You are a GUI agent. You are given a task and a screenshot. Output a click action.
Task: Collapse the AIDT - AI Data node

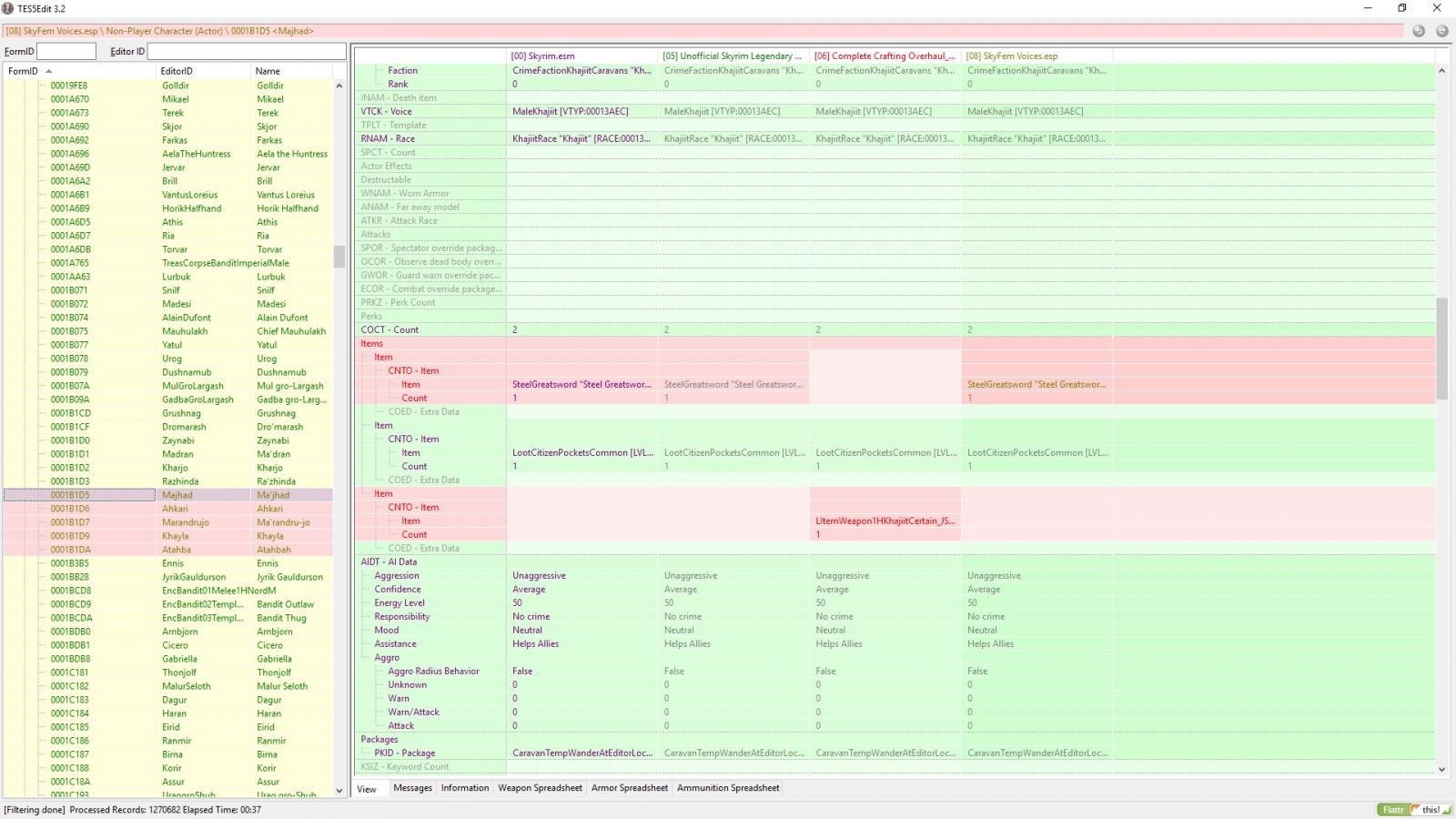(x=389, y=562)
